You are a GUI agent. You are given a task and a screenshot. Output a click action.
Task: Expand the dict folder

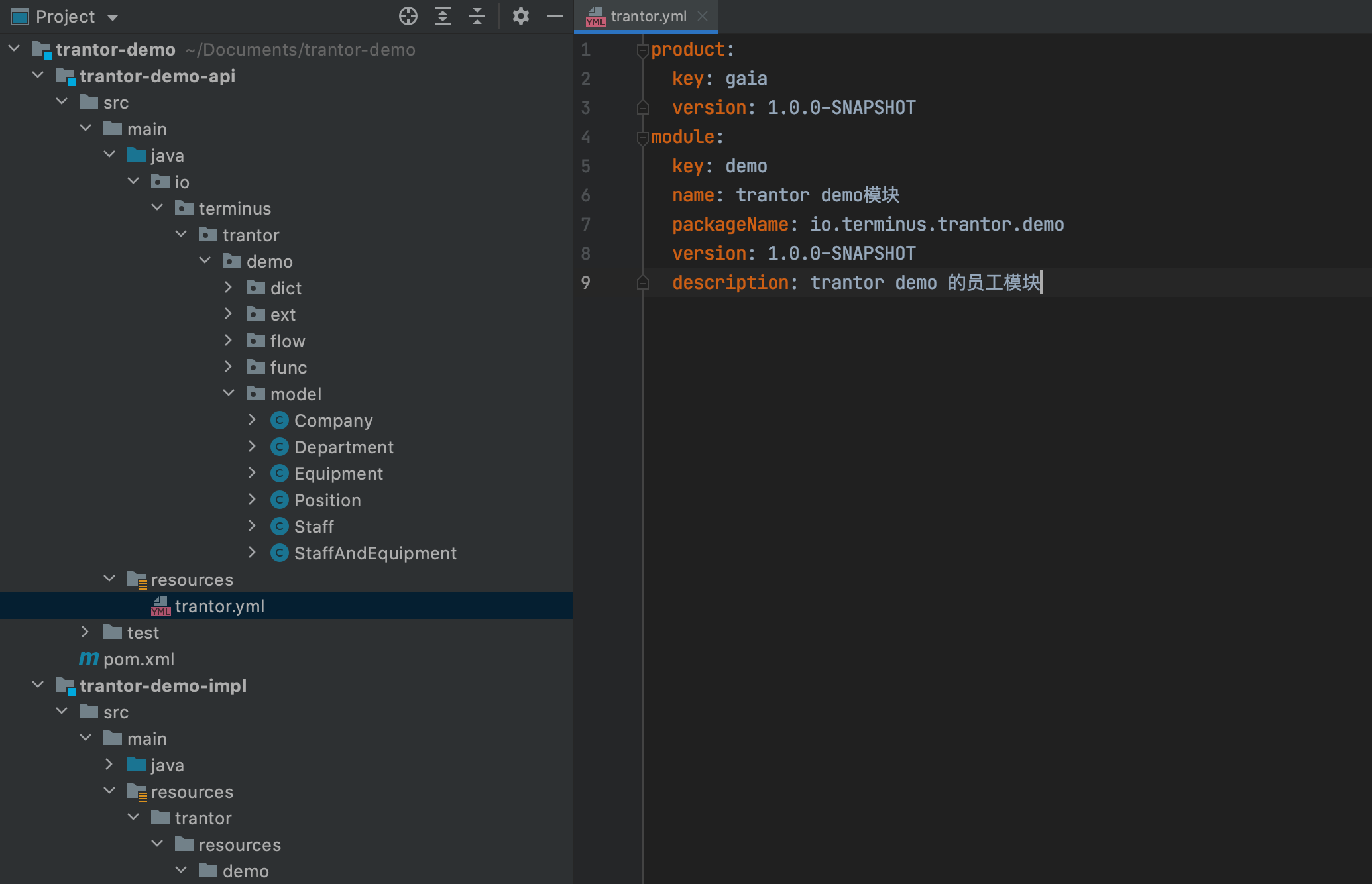pos(229,287)
